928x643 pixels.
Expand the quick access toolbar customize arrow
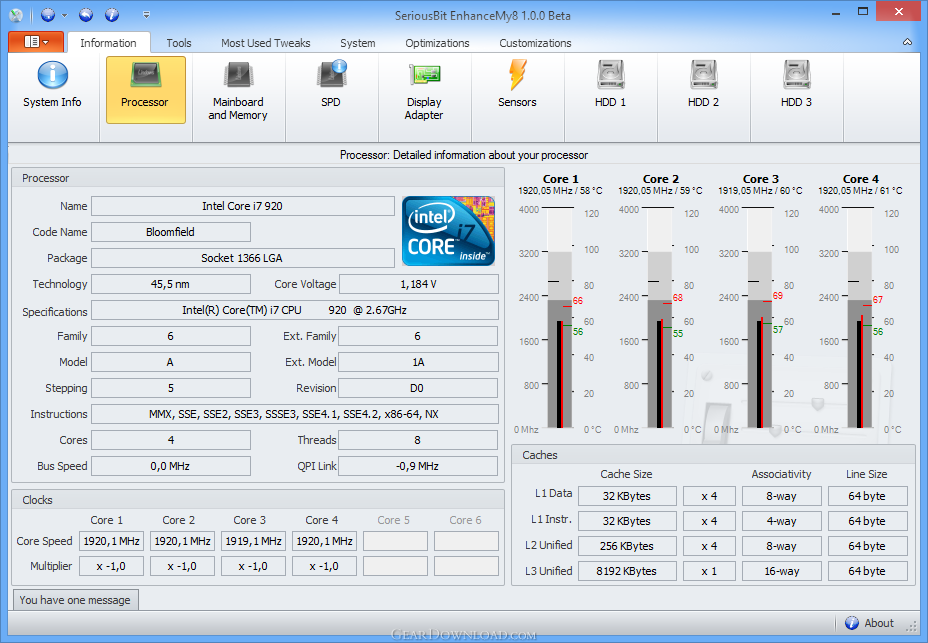click(x=146, y=15)
